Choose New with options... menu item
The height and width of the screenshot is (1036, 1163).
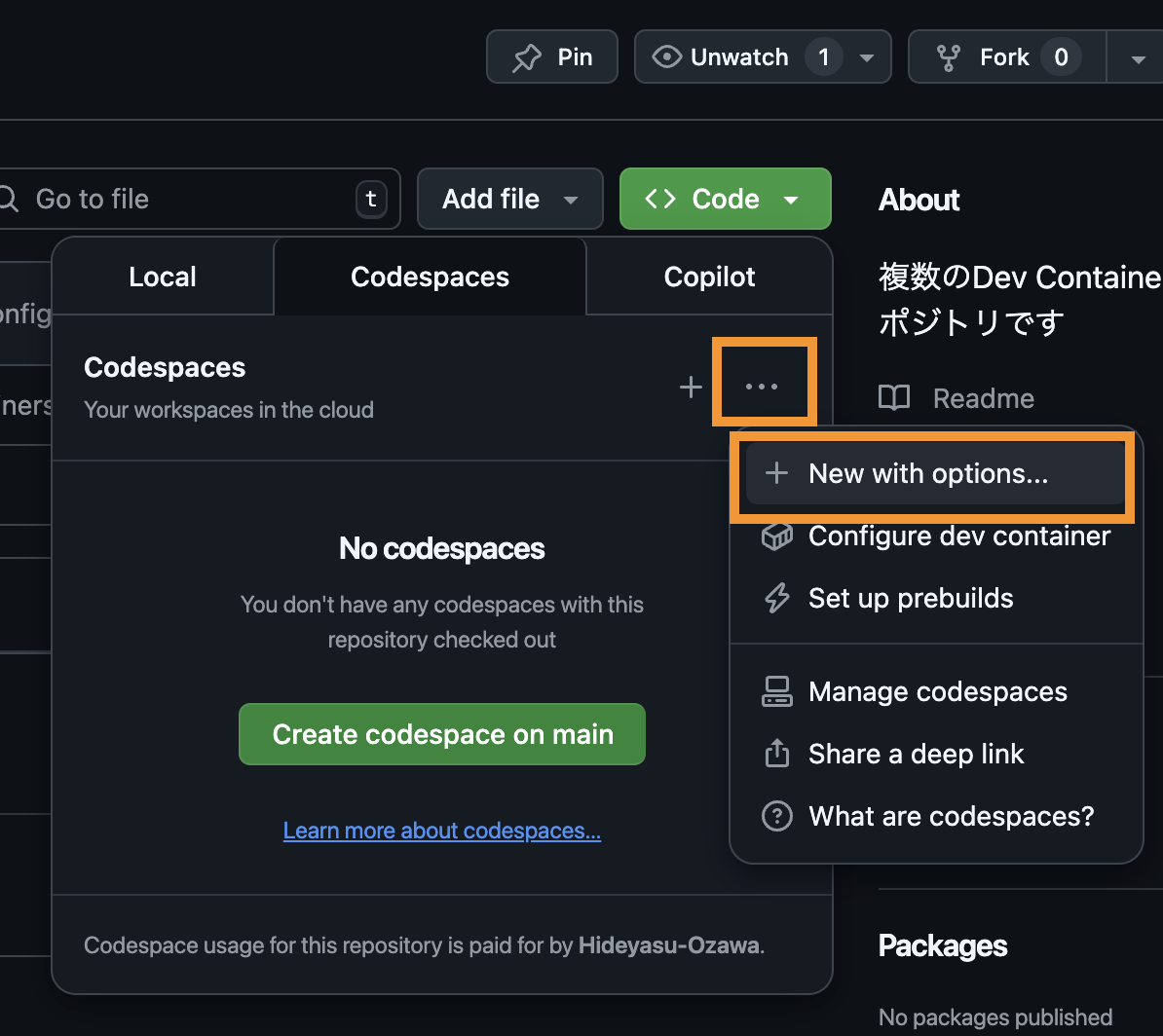pos(934,473)
